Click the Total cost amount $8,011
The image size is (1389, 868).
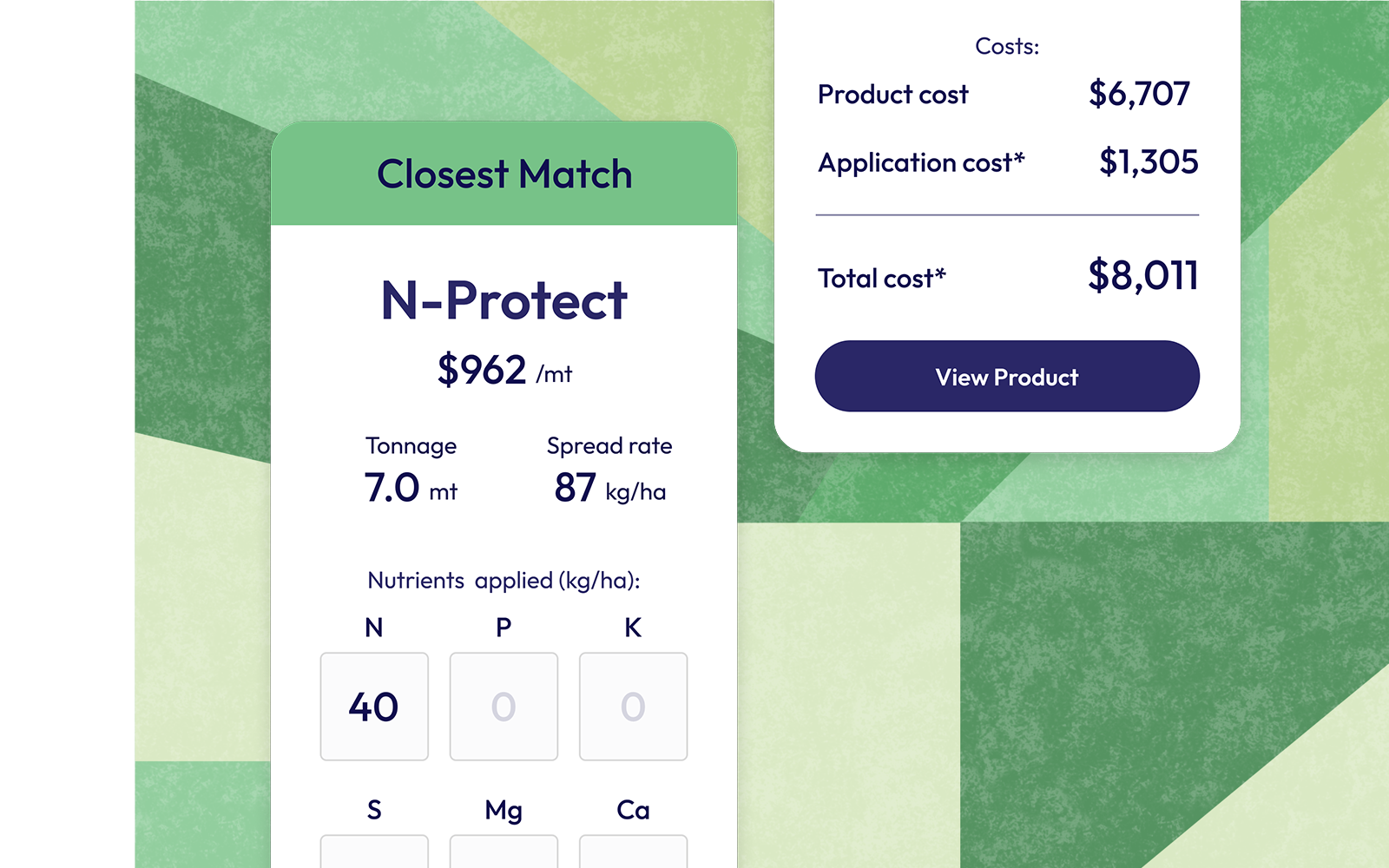point(1143,276)
